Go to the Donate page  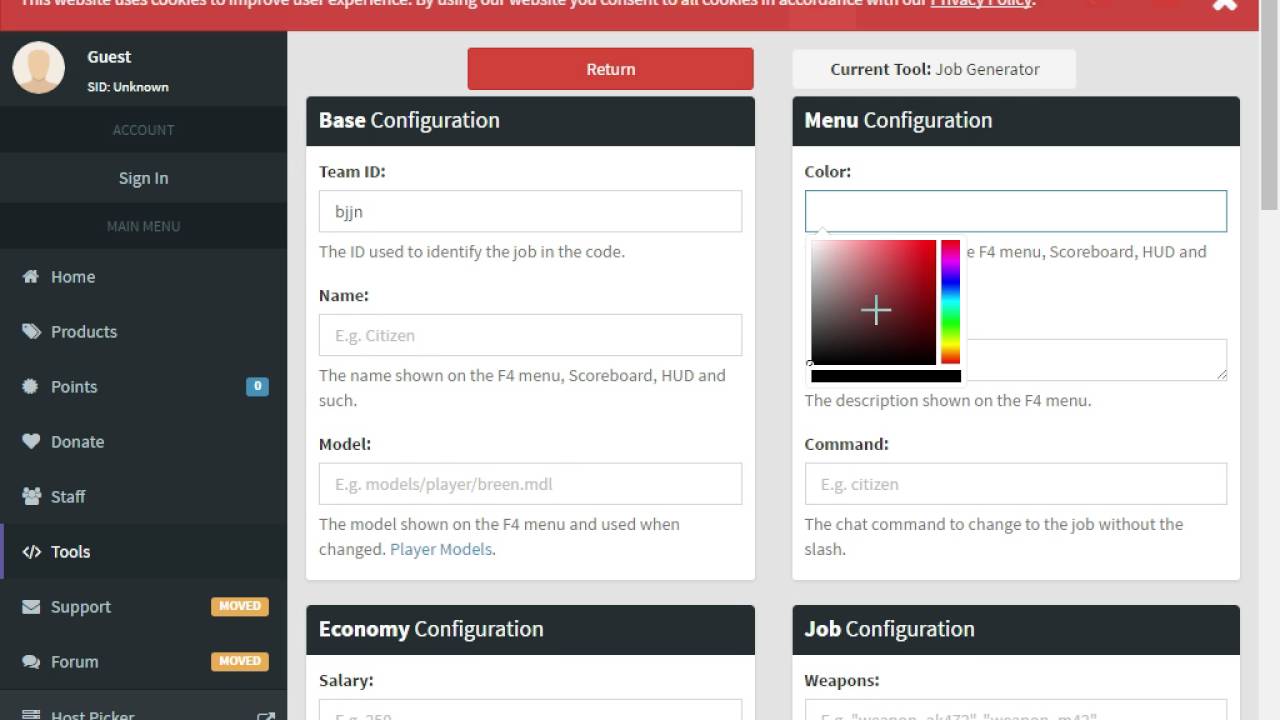(x=143, y=442)
